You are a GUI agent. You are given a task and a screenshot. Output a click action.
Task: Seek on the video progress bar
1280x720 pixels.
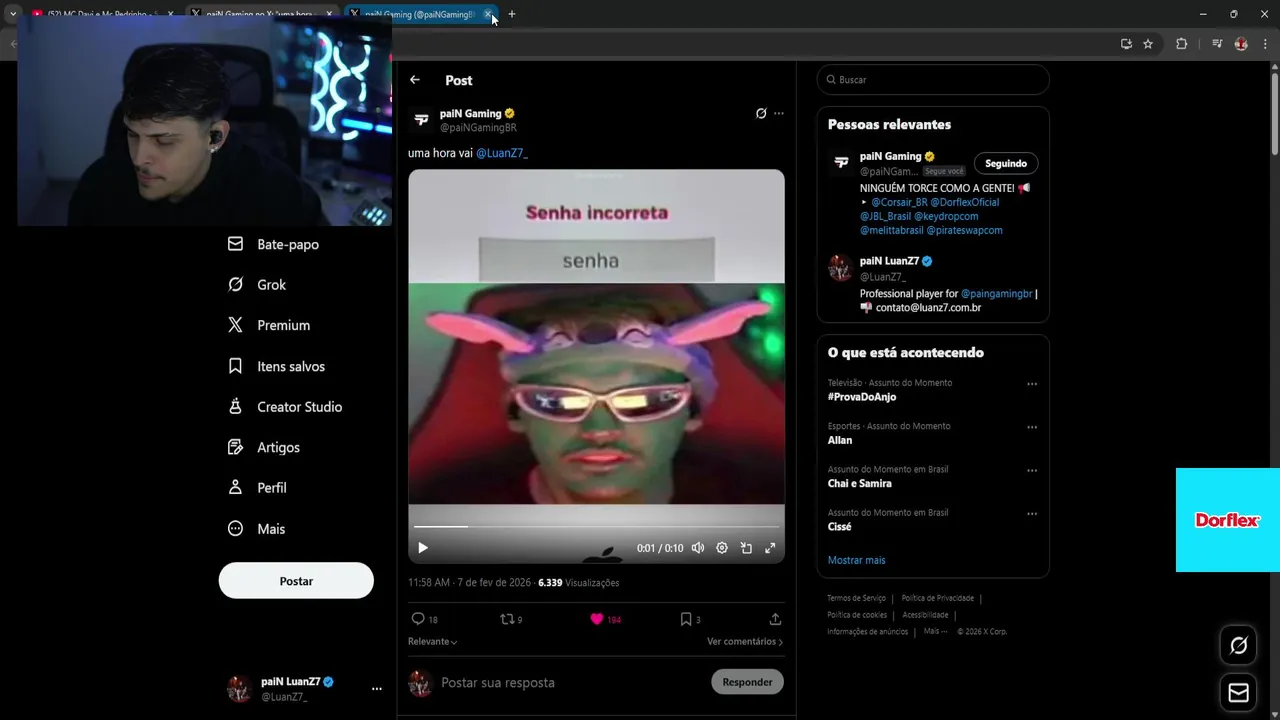596,526
